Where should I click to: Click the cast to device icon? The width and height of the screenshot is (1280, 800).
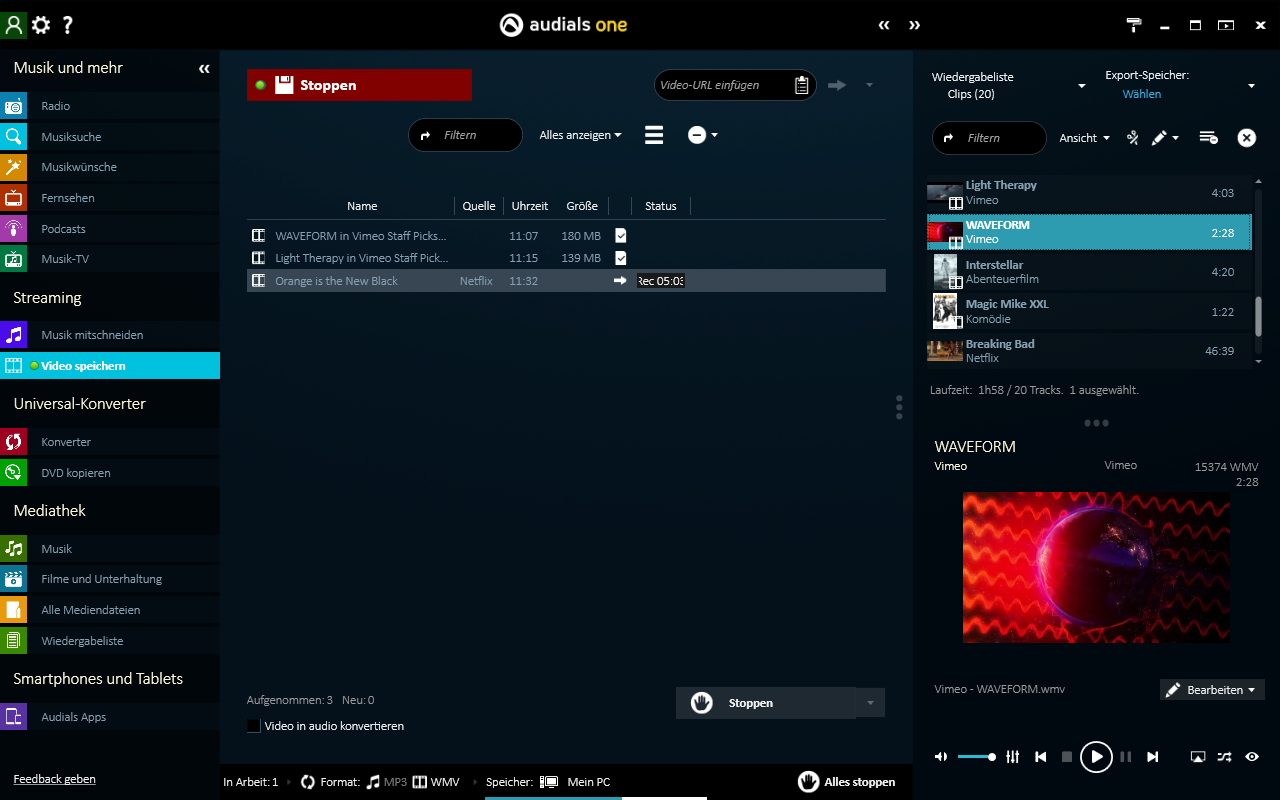(x=1198, y=757)
